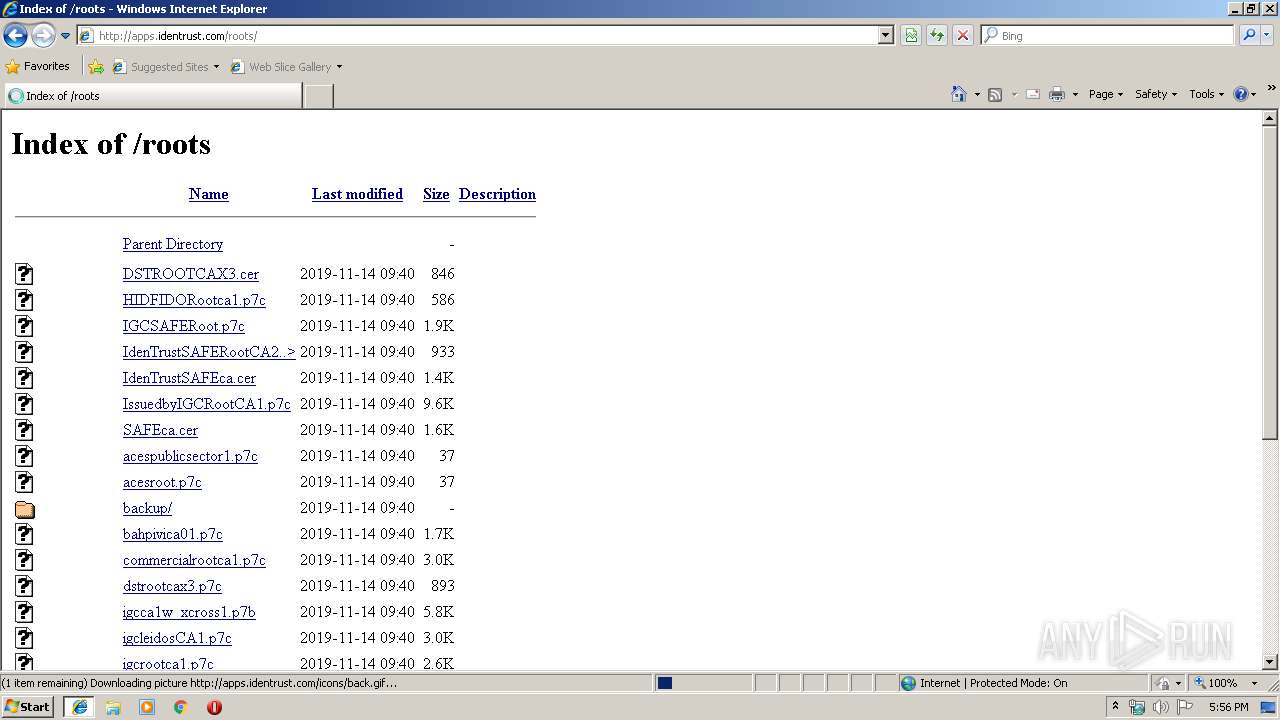1280x720 pixels.
Task: Open the Windows Start menu
Action: pyautogui.click(x=28, y=707)
